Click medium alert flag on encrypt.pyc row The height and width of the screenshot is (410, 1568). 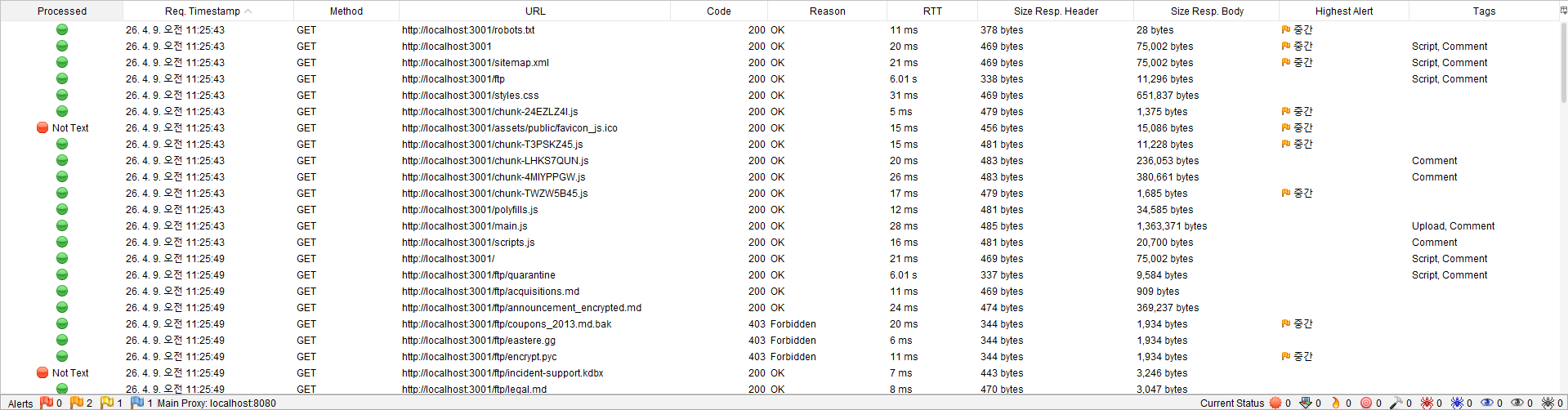click(x=1286, y=356)
